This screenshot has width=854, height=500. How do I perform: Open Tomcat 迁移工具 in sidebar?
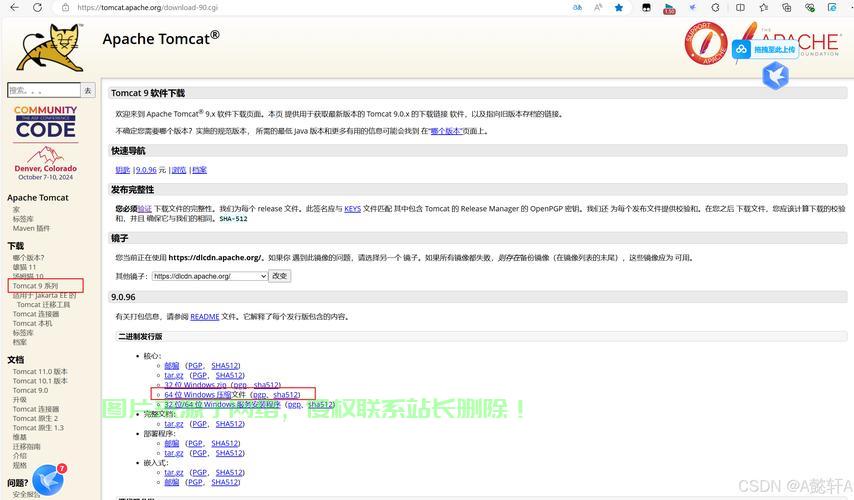(44, 304)
